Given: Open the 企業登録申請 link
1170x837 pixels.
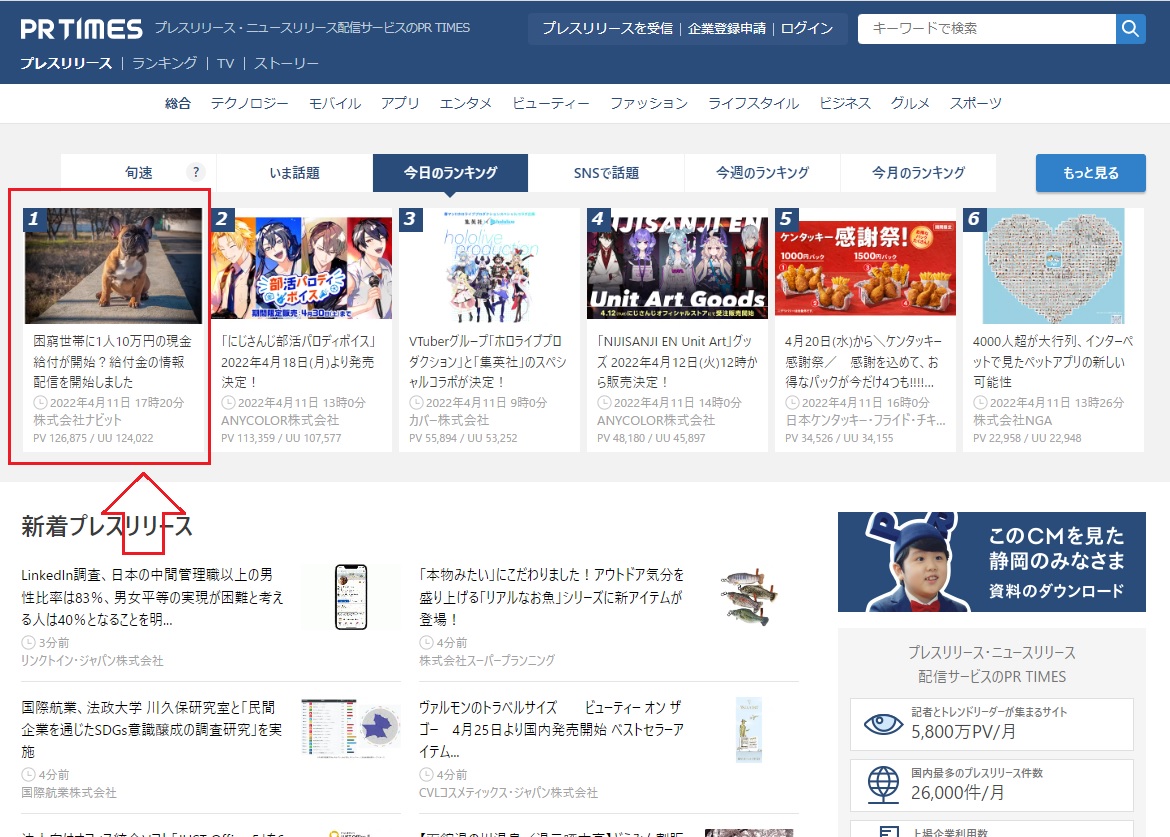Looking at the screenshot, I should coord(726,29).
